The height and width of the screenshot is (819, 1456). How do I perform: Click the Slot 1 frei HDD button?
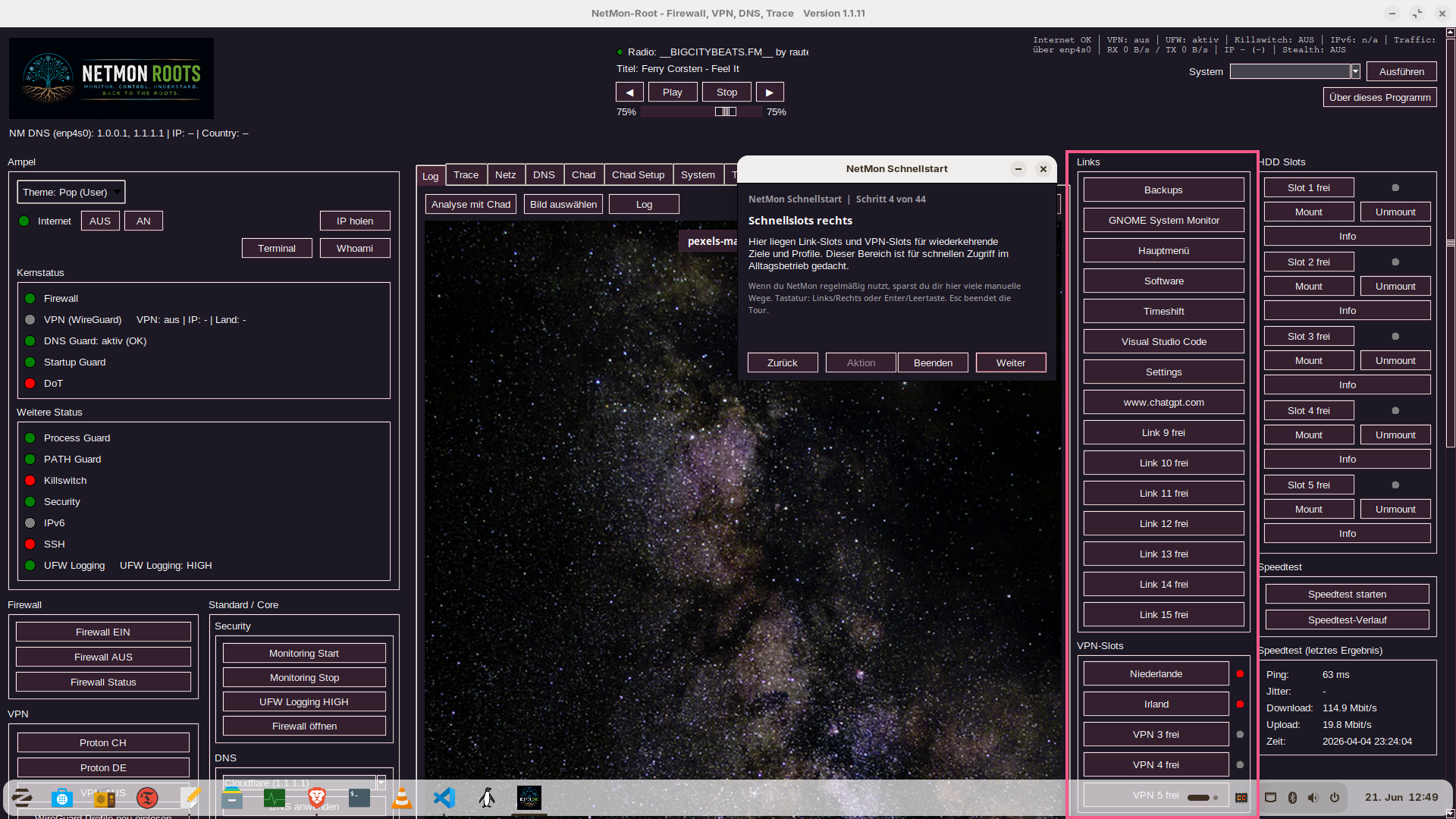click(1309, 188)
